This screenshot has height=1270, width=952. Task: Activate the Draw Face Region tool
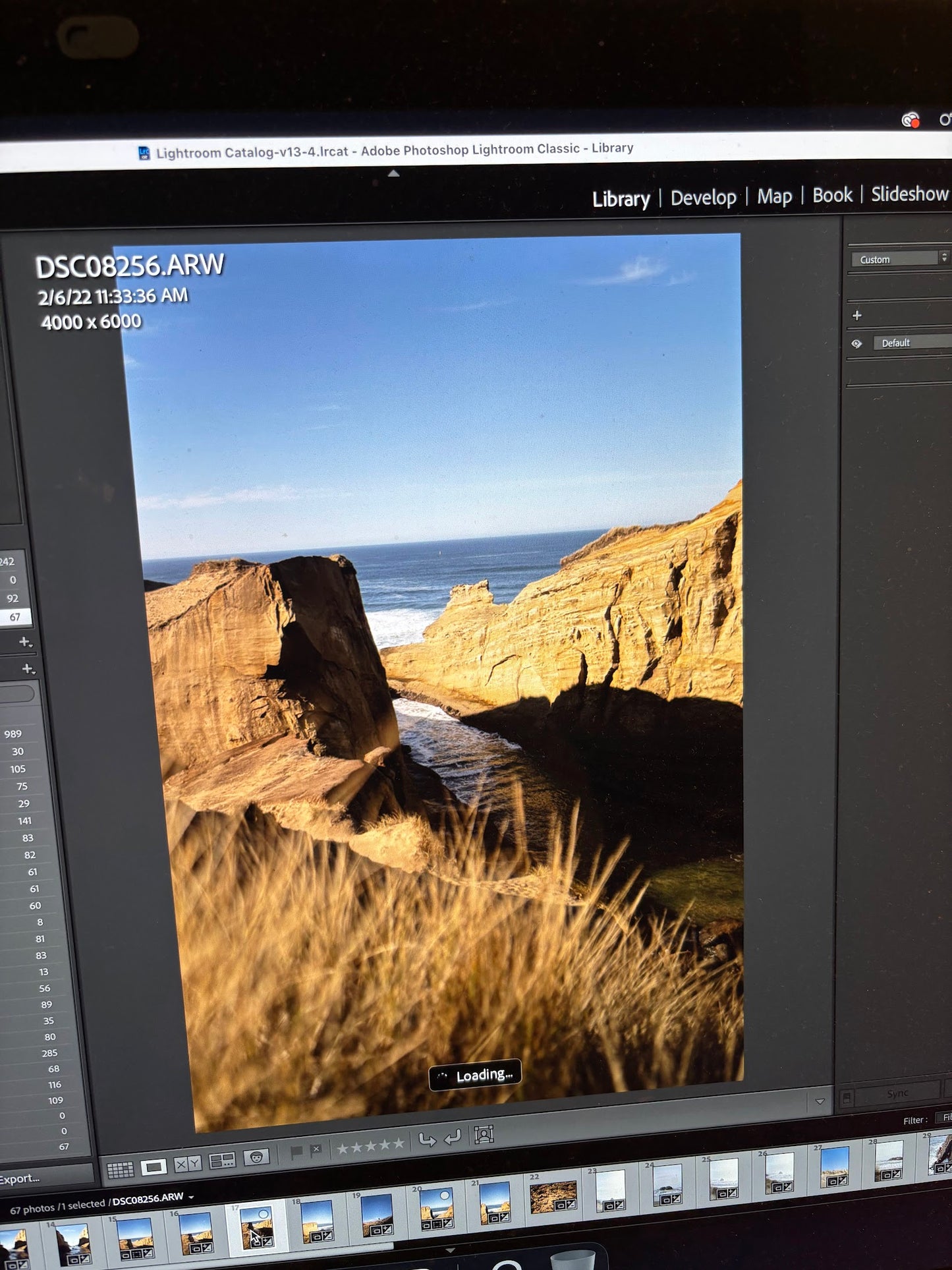point(484,1134)
